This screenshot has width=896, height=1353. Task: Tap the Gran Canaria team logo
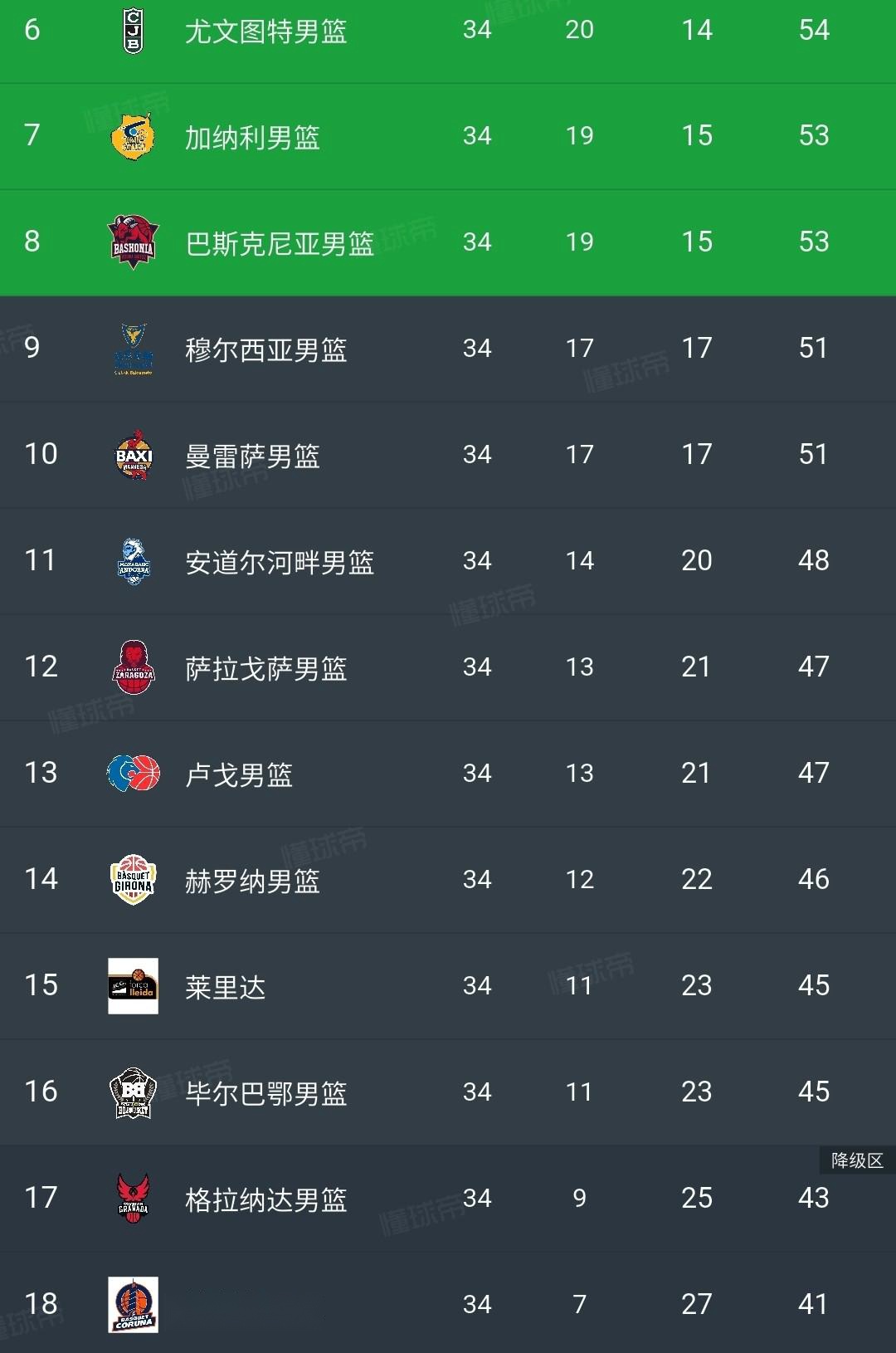coord(133,136)
